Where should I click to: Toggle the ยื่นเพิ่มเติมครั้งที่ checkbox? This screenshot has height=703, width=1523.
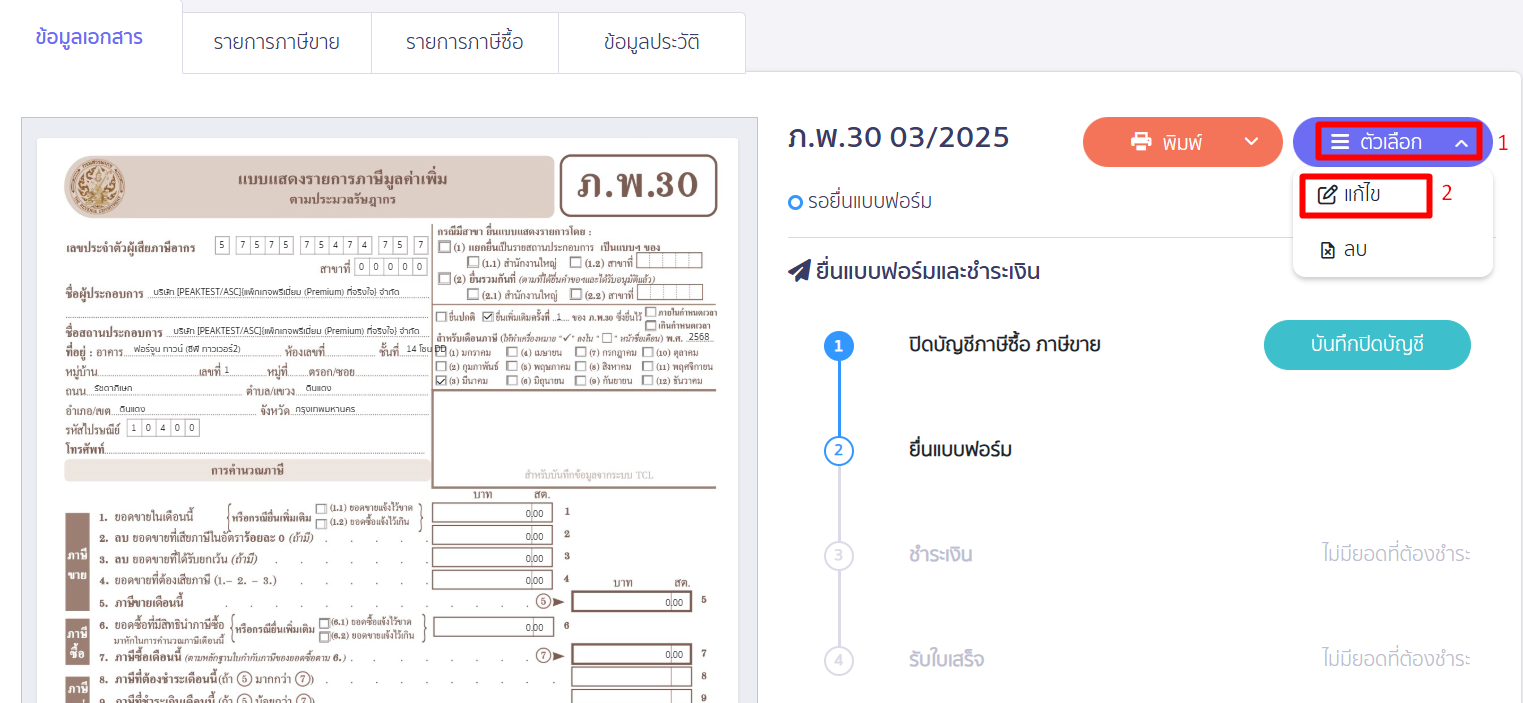[487, 317]
